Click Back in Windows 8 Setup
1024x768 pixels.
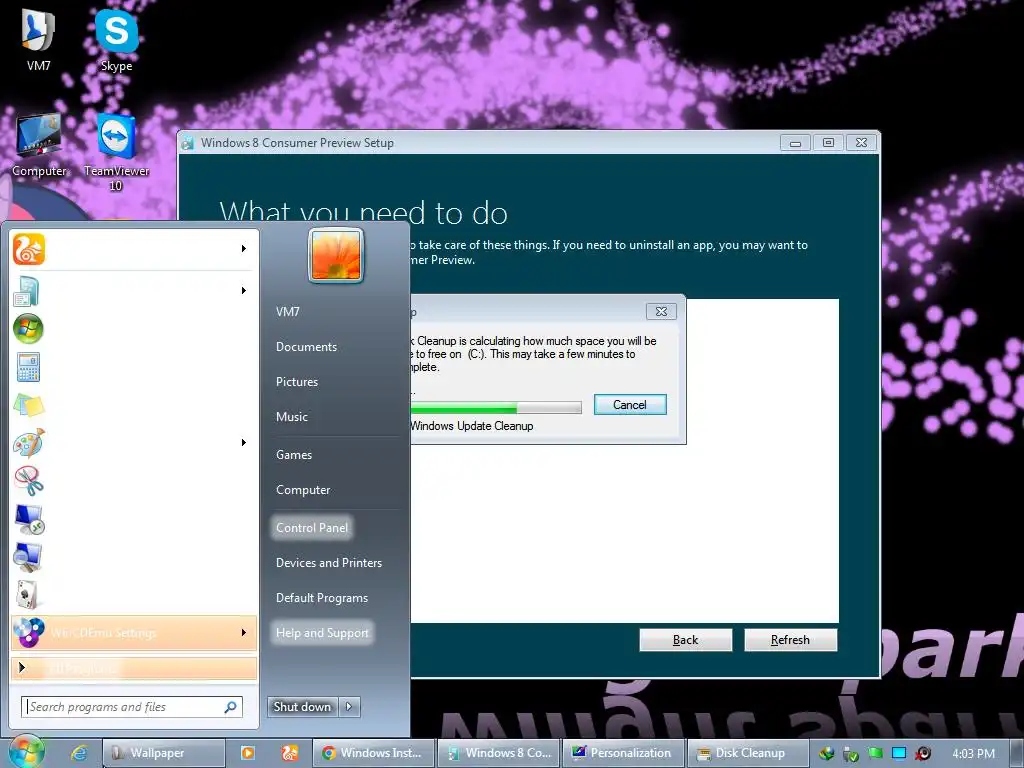click(x=686, y=640)
